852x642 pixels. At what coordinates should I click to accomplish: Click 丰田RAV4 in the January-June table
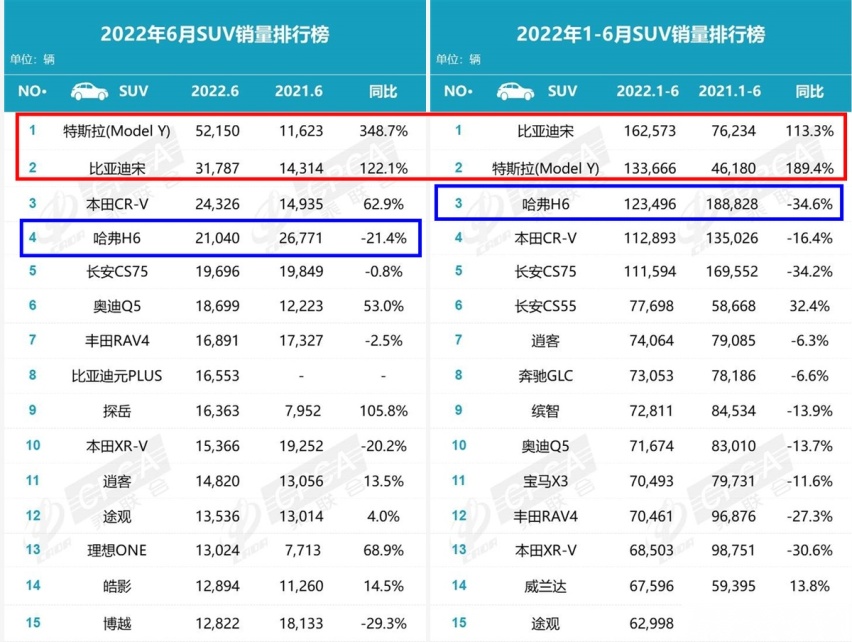tap(545, 516)
